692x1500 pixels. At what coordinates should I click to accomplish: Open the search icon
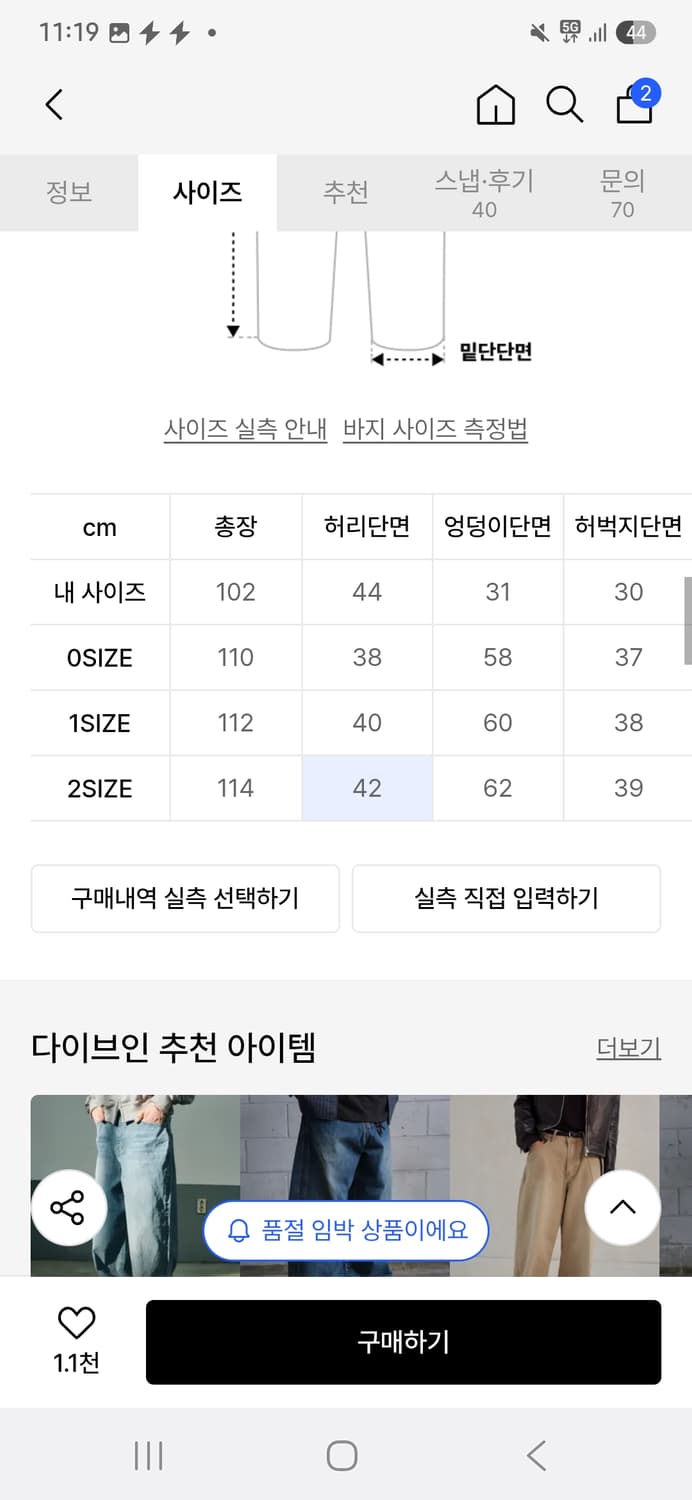click(566, 104)
